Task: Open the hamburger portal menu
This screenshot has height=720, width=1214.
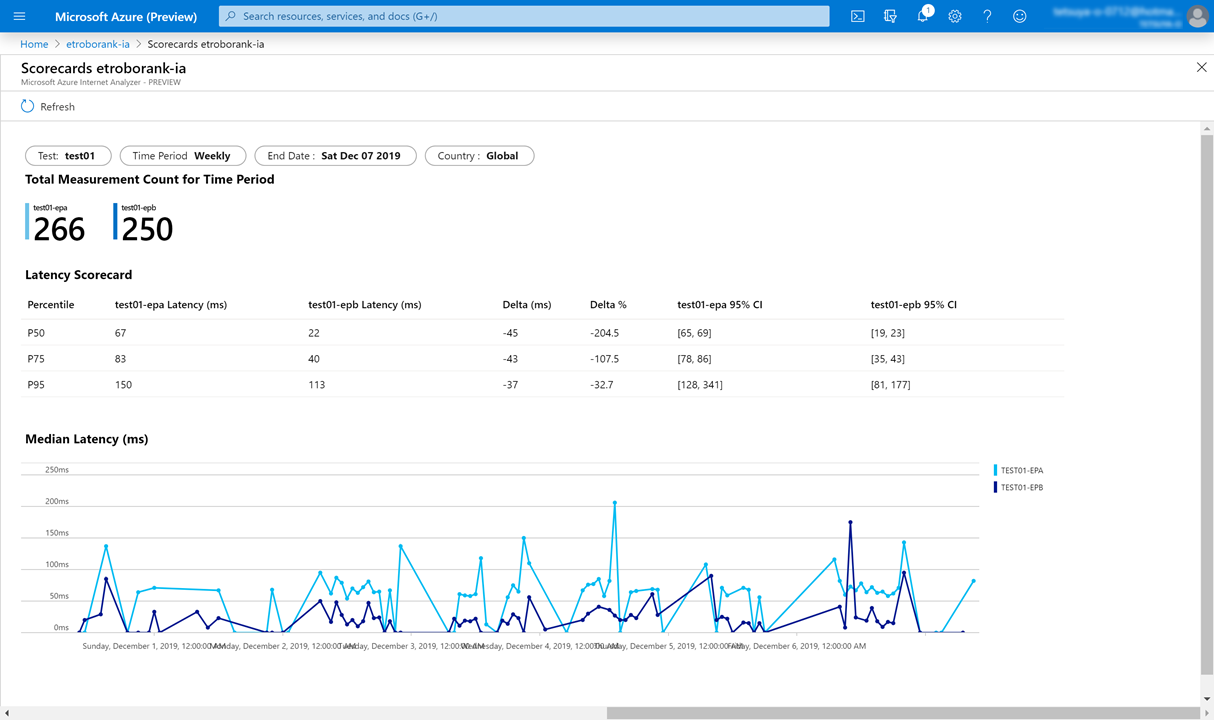Action: pos(19,16)
